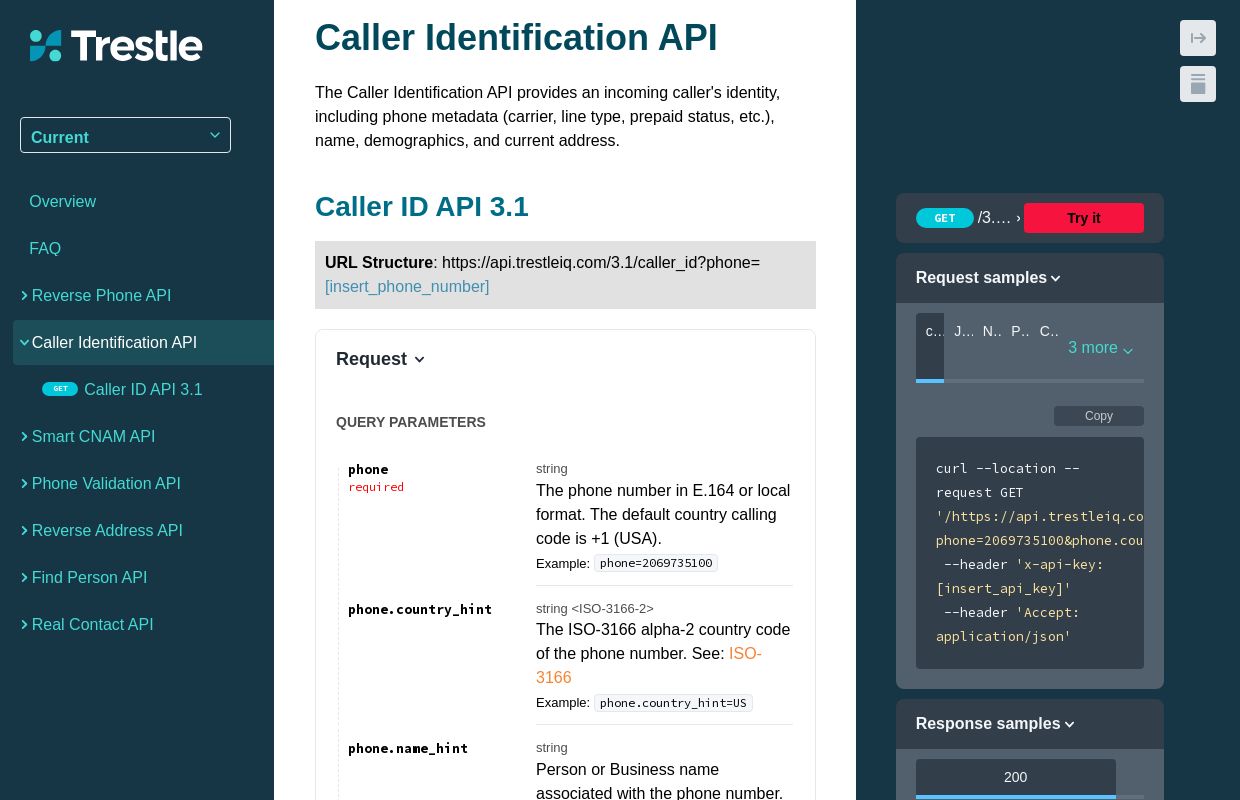
Task: Collapse Response samples panel
Action: point(995,724)
